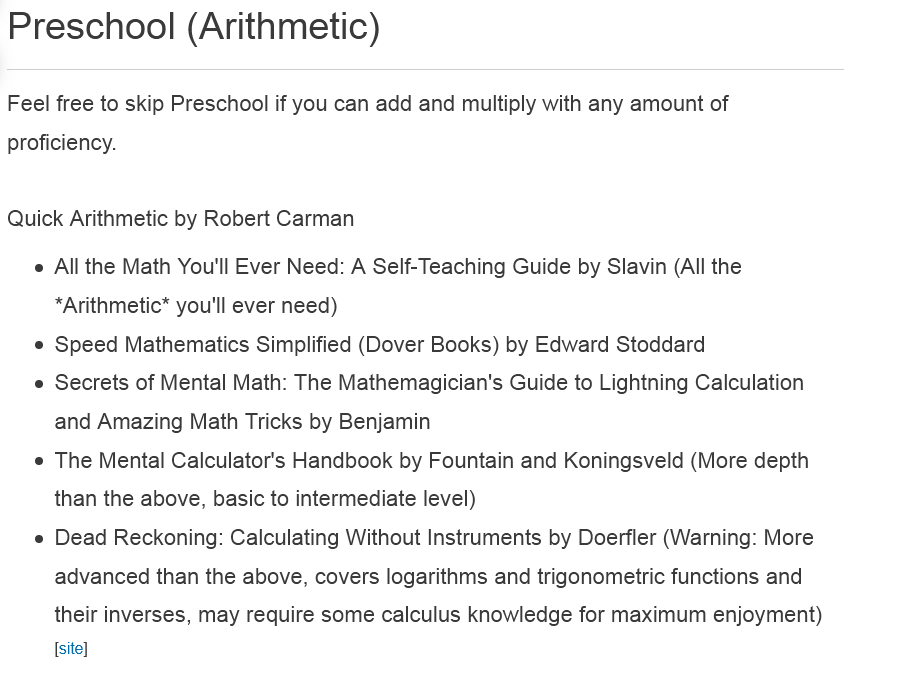This screenshot has height=690, width=900.
Task: Click the bullet before 'All the Math'
Action: pyautogui.click(x=39, y=268)
